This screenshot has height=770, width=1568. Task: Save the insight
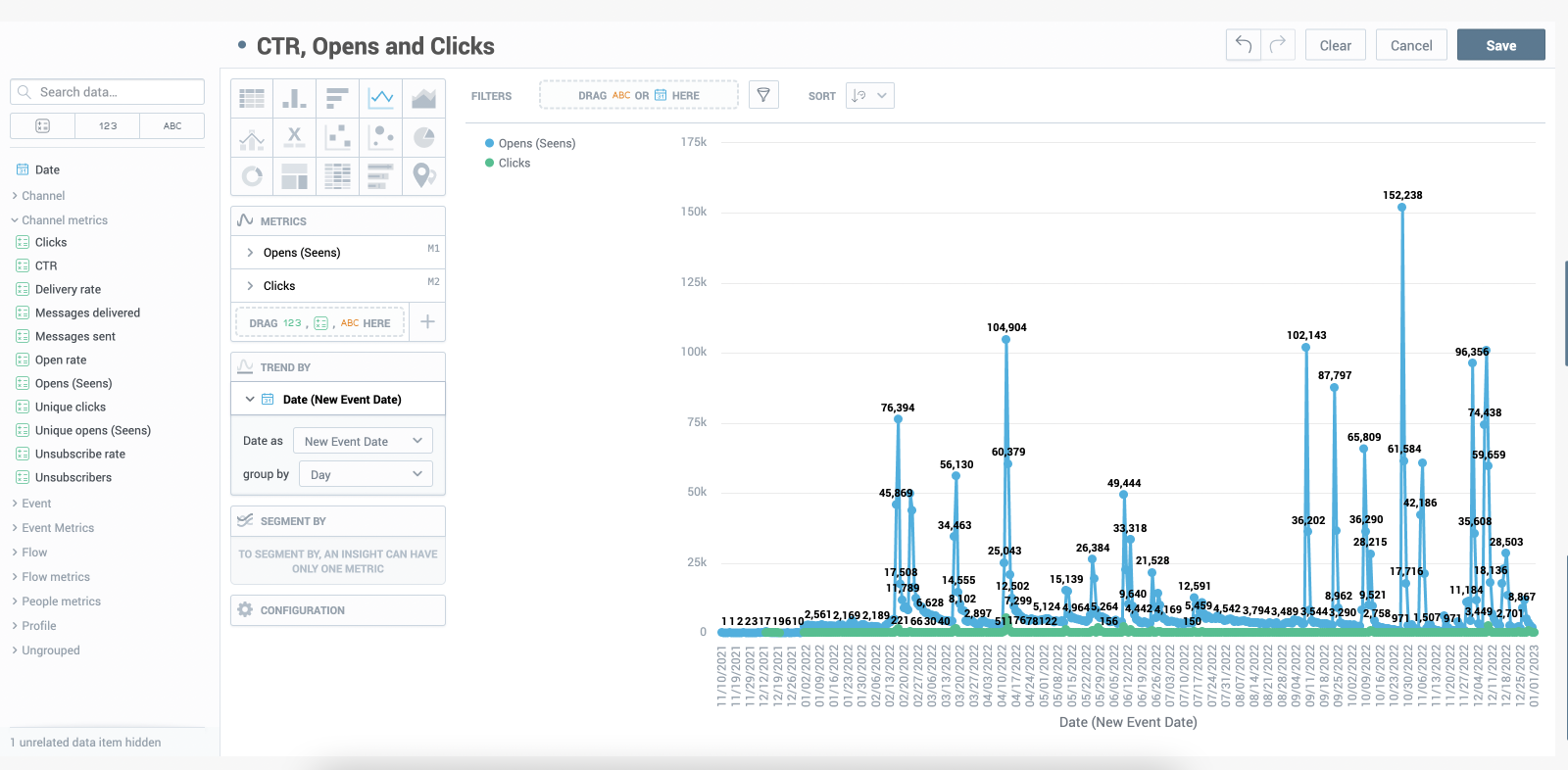point(1500,45)
